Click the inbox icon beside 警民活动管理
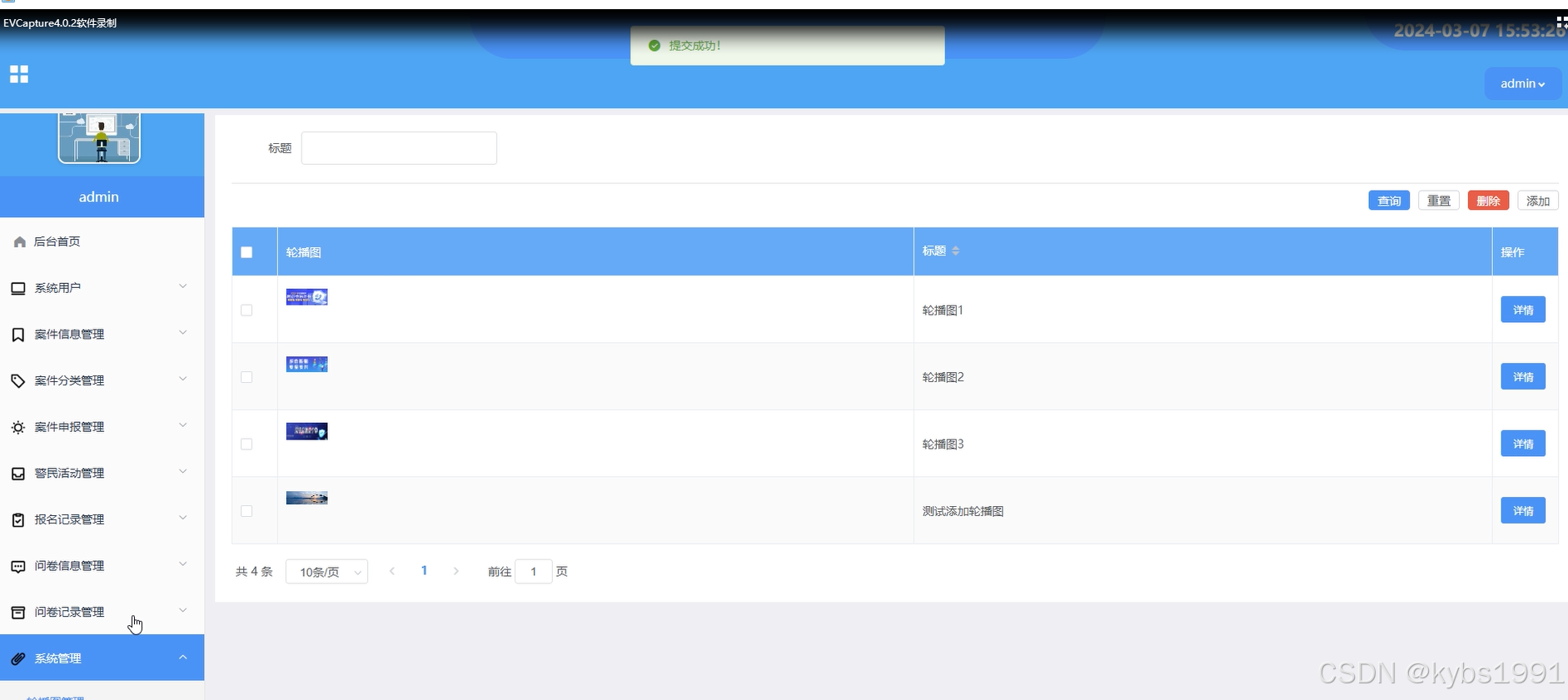 [18, 474]
